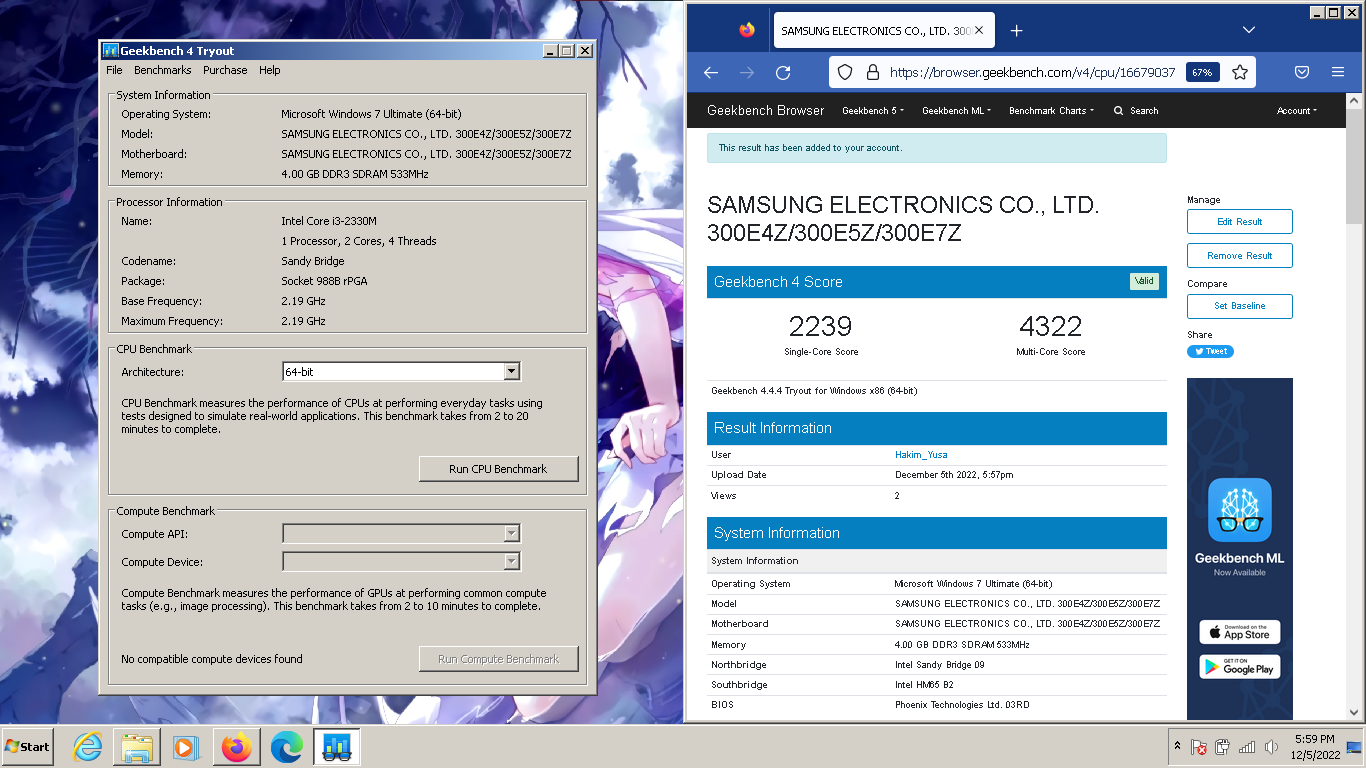Open Action Center flag icon in tray
The width and height of the screenshot is (1366, 768).
coord(1199,747)
